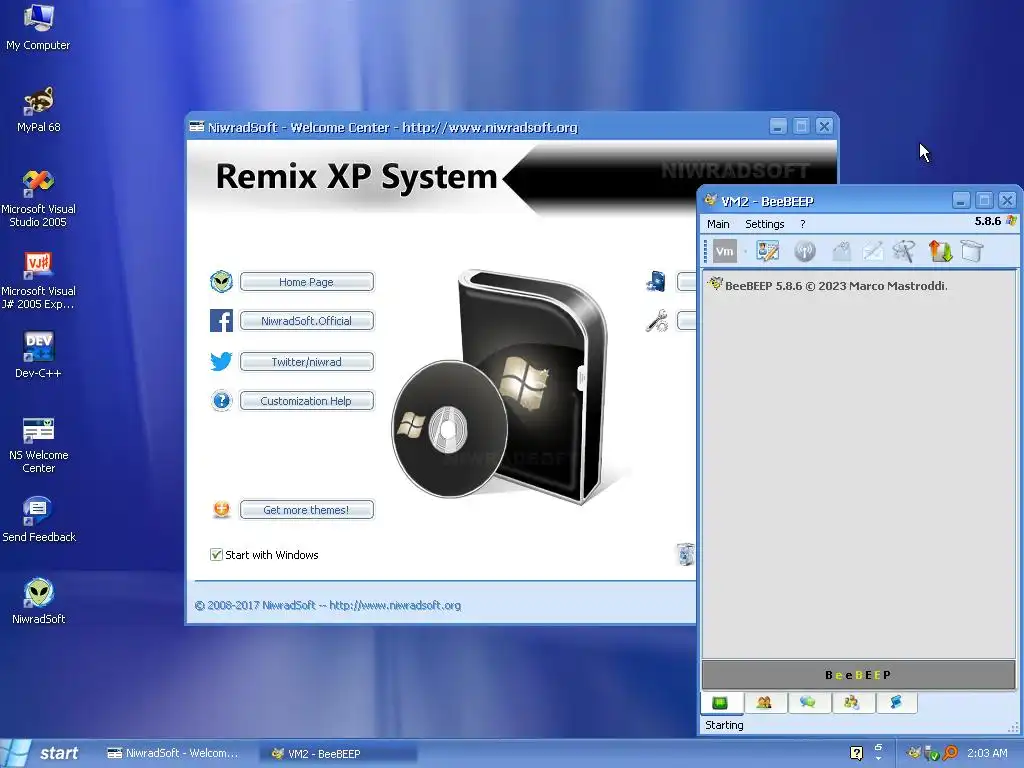Screen dimensions: 1024x768
Task: Click the BeeBEEP window resize grip corner
Action: [x=1013, y=728]
